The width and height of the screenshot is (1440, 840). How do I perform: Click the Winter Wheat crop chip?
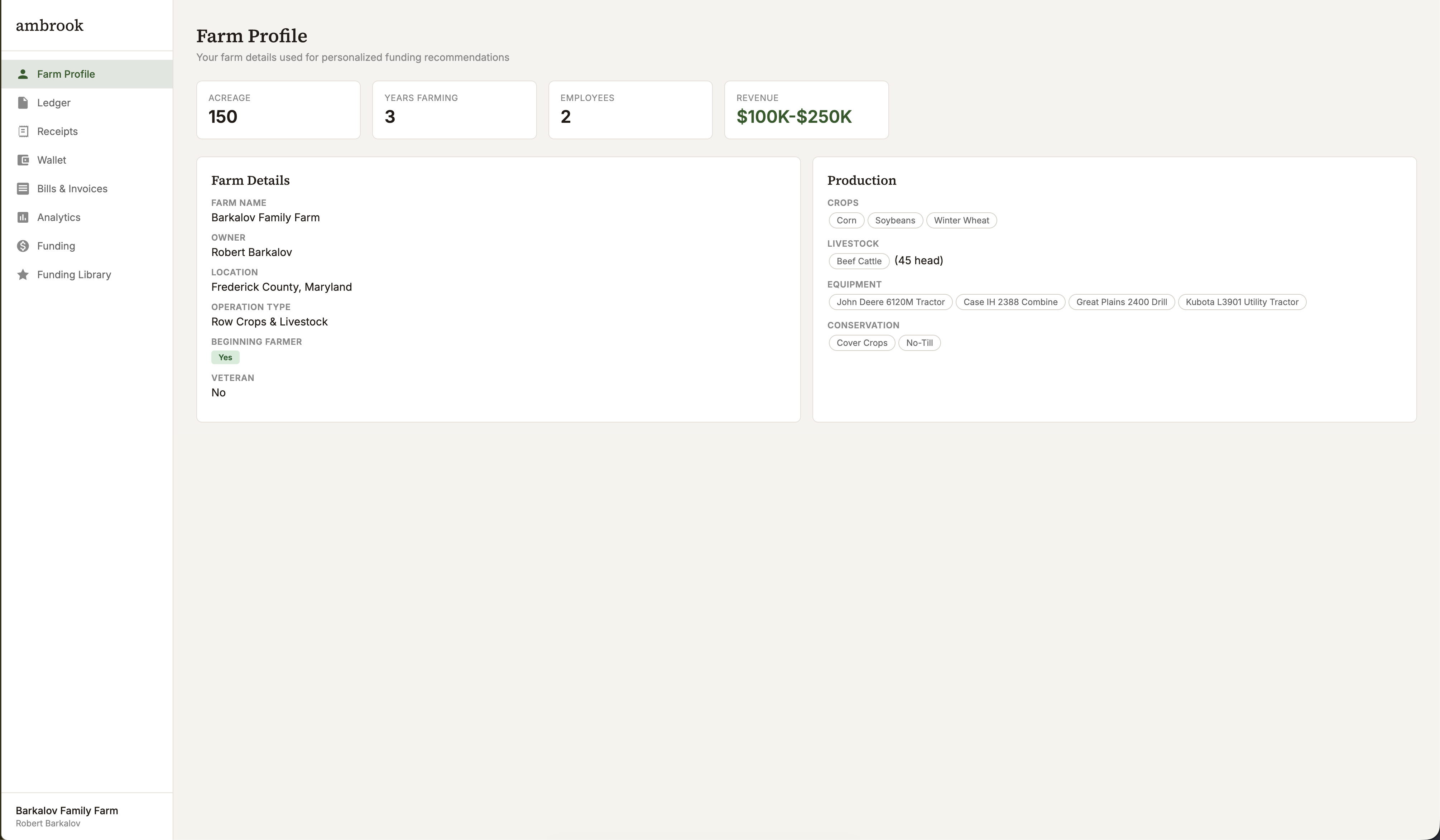point(961,221)
